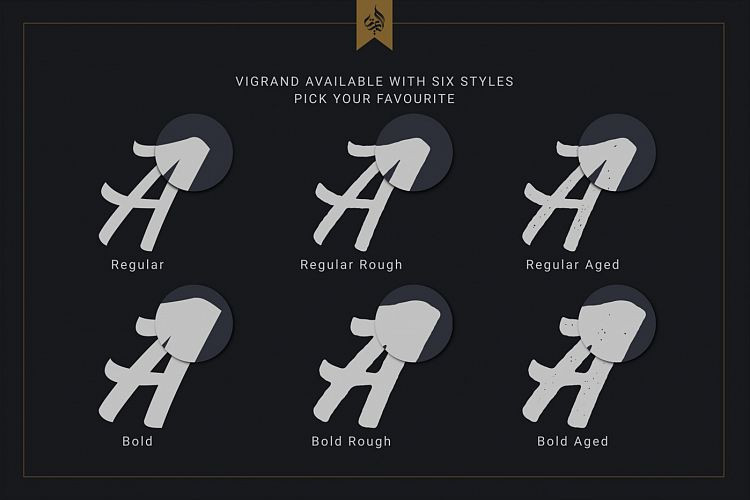Click the "Bold" label text
The height and width of the screenshot is (500, 750).
tap(138, 441)
